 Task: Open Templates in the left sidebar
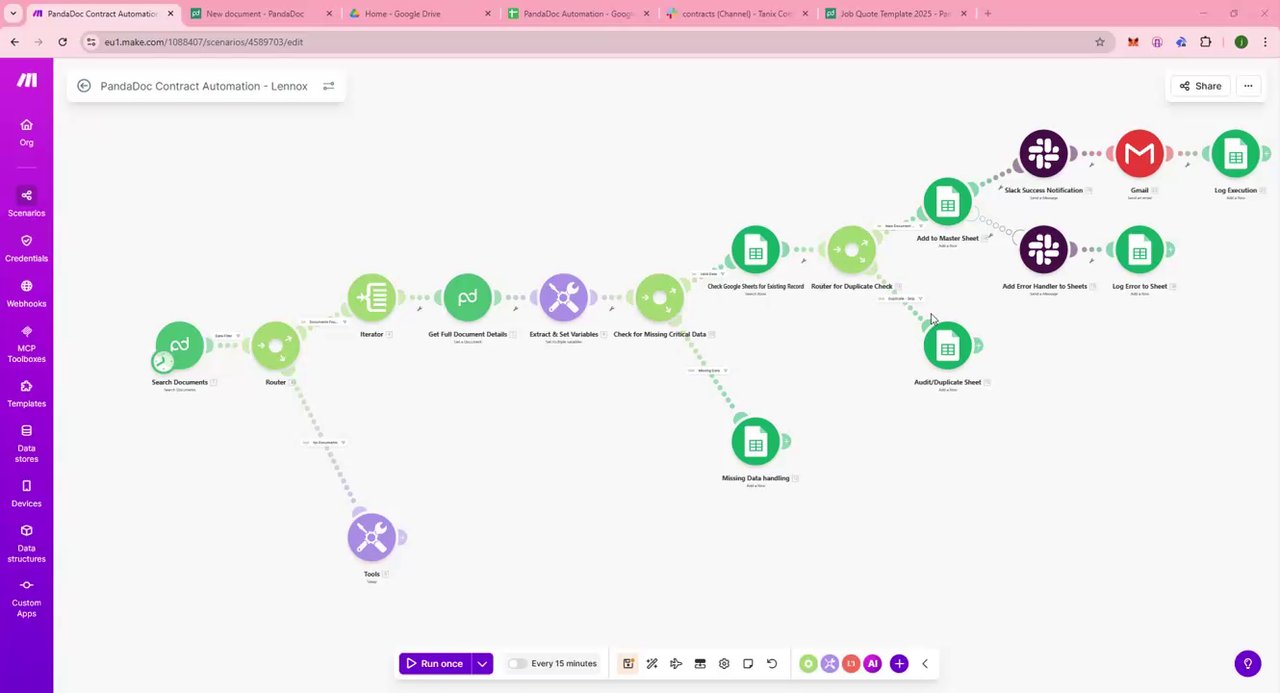(x=27, y=393)
